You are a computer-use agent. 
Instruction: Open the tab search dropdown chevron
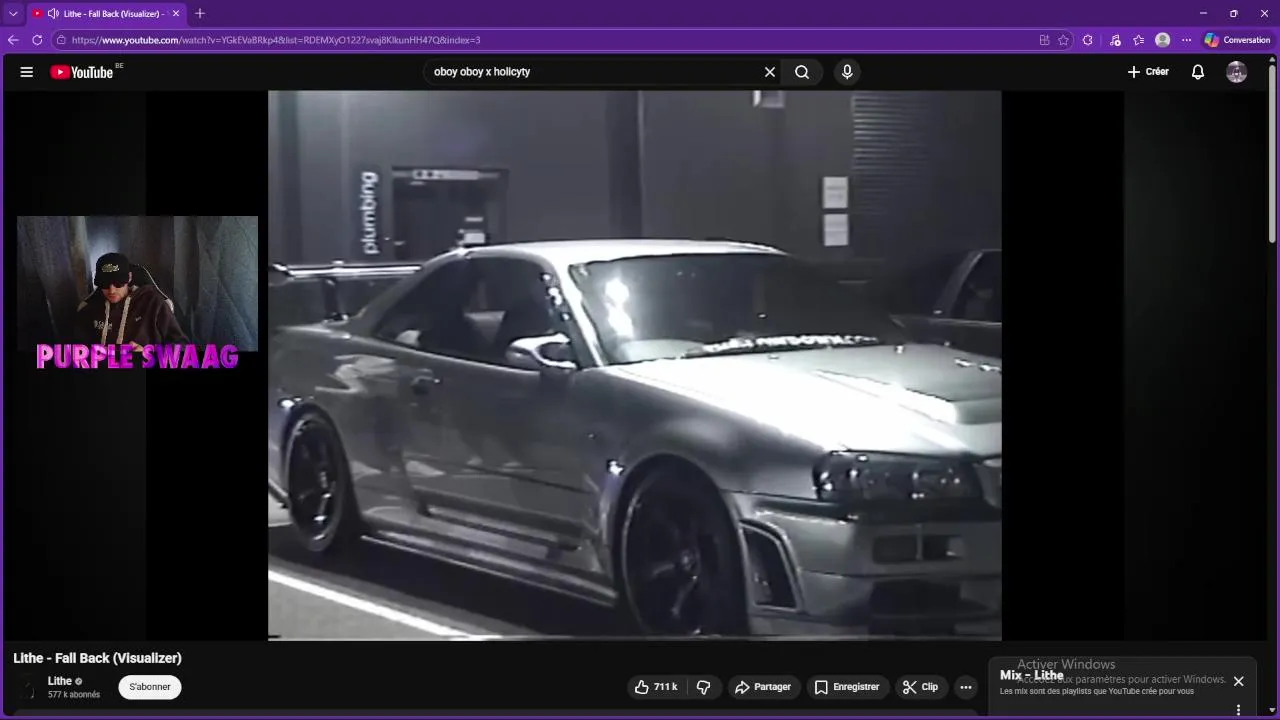pos(13,13)
